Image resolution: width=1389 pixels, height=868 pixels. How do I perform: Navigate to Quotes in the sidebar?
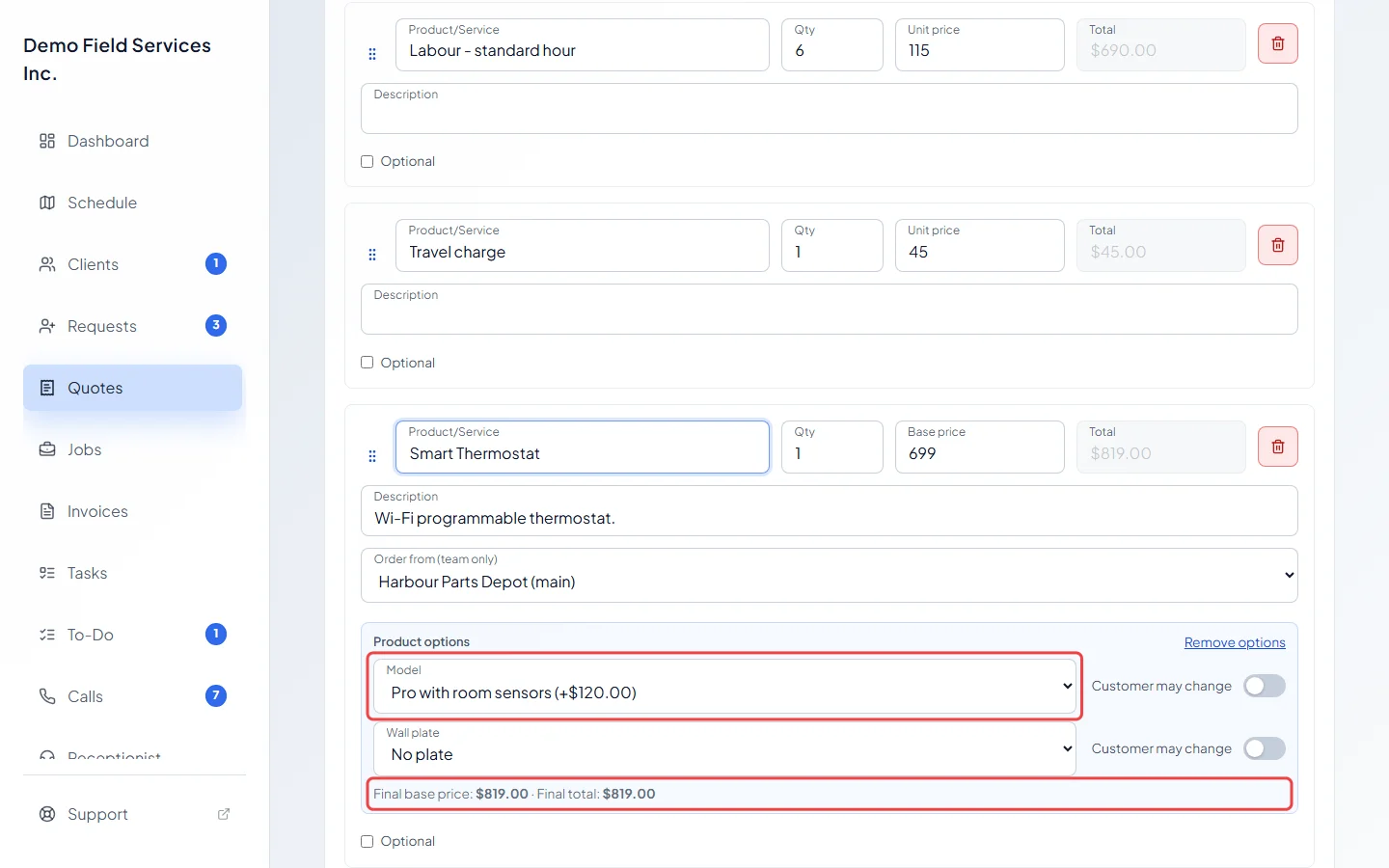[x=133, y=388]
